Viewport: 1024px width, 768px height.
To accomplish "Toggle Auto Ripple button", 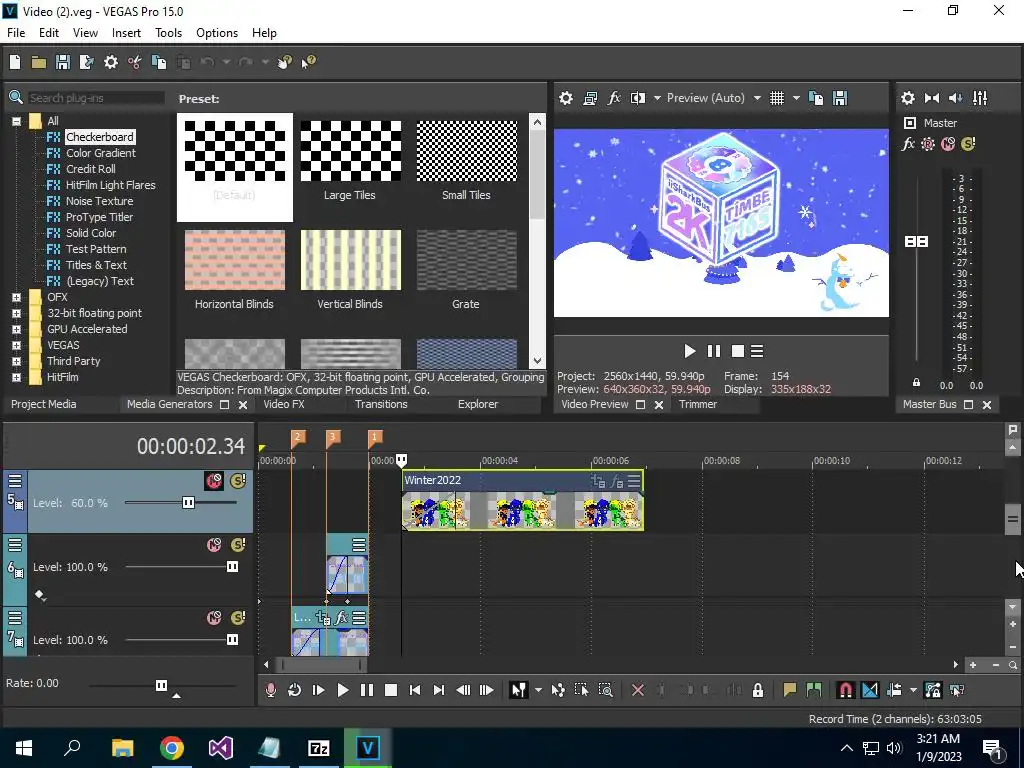I will pos(894,690).
